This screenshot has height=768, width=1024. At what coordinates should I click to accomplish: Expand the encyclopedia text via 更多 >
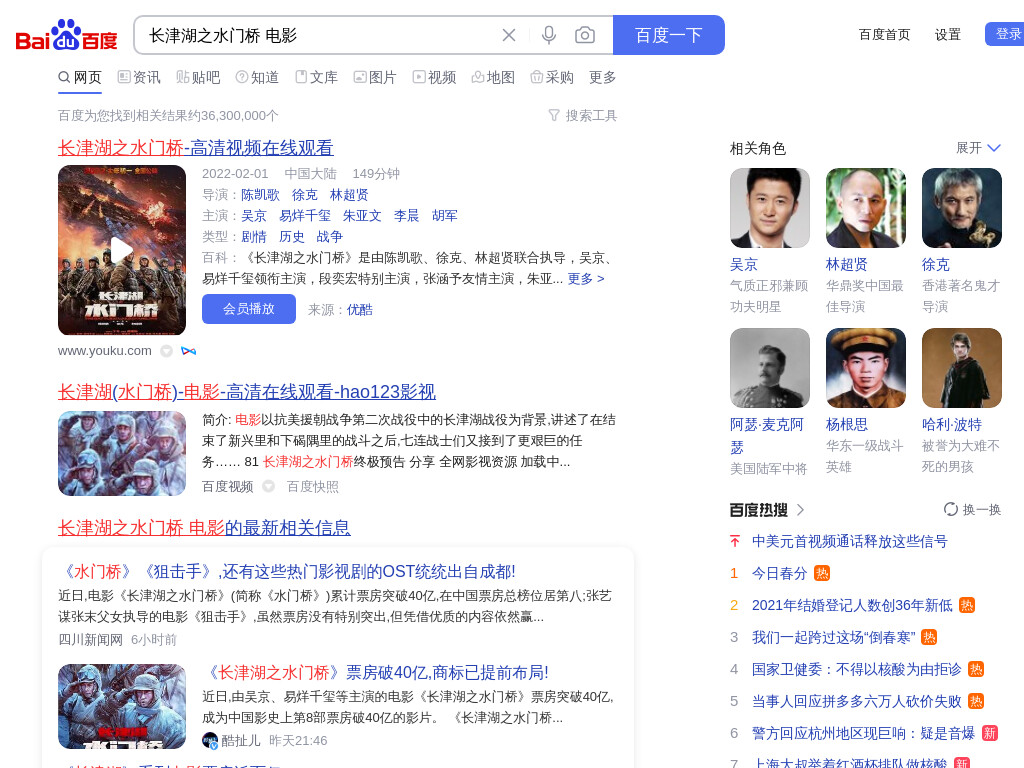(586, 279)
